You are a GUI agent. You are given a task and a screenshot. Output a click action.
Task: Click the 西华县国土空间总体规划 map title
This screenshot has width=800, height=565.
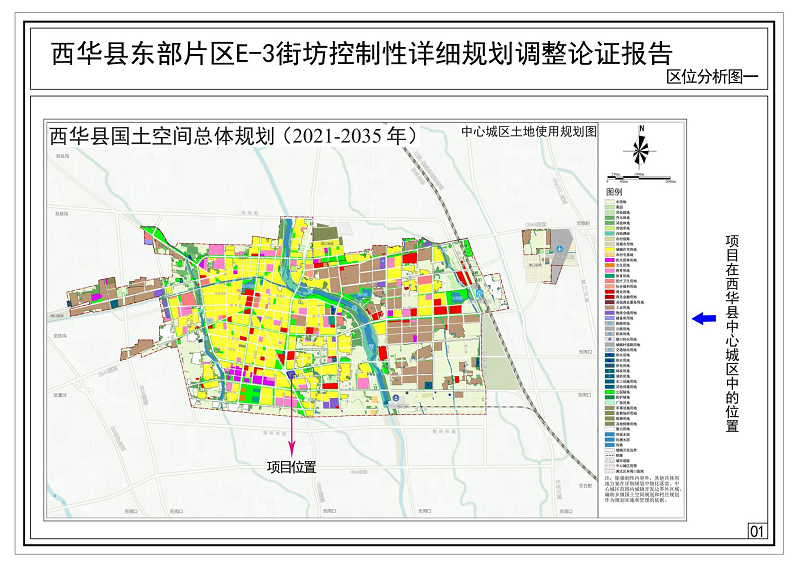[232, 136]
